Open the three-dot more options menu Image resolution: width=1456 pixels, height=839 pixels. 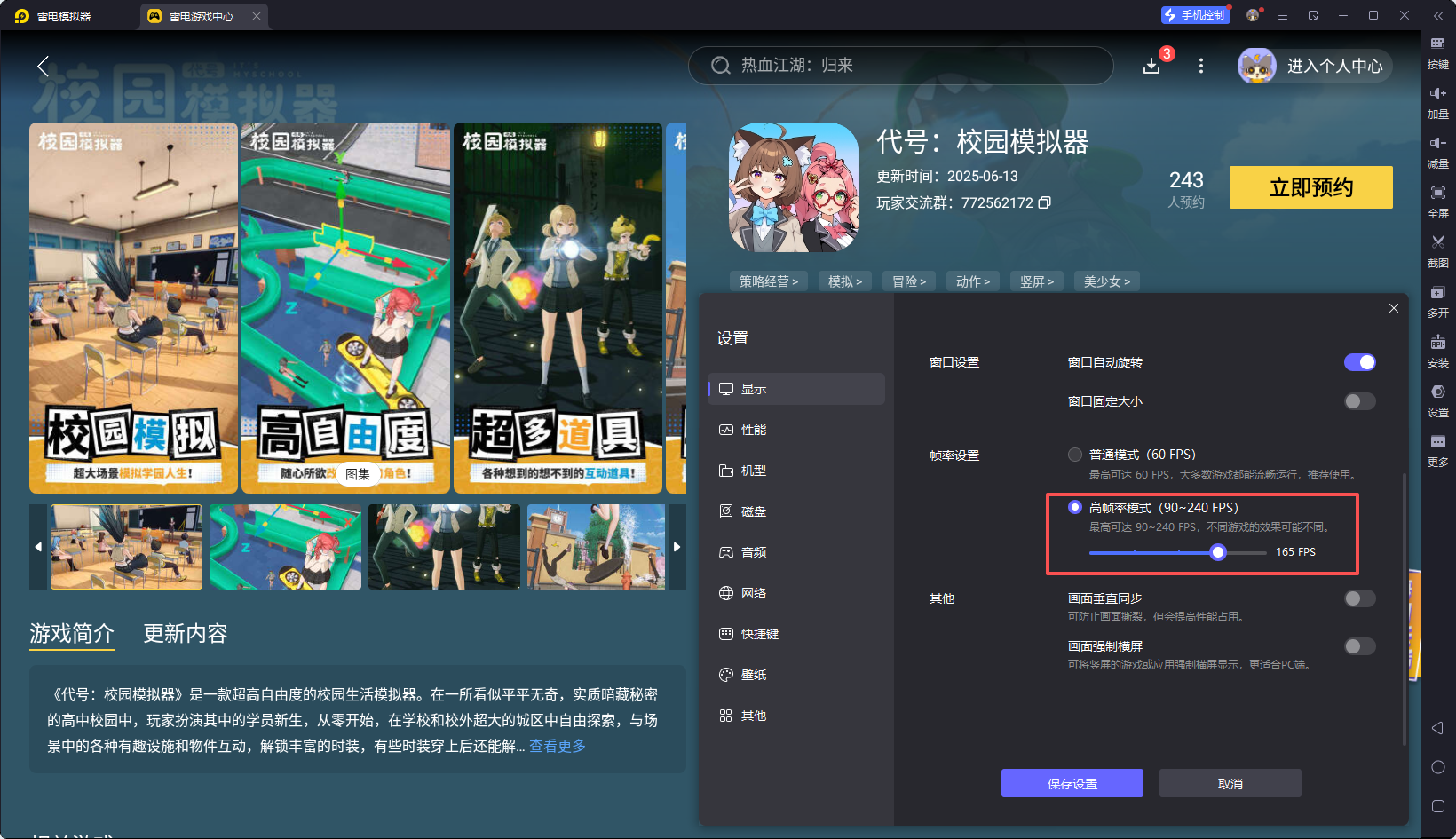[1201, 66]
